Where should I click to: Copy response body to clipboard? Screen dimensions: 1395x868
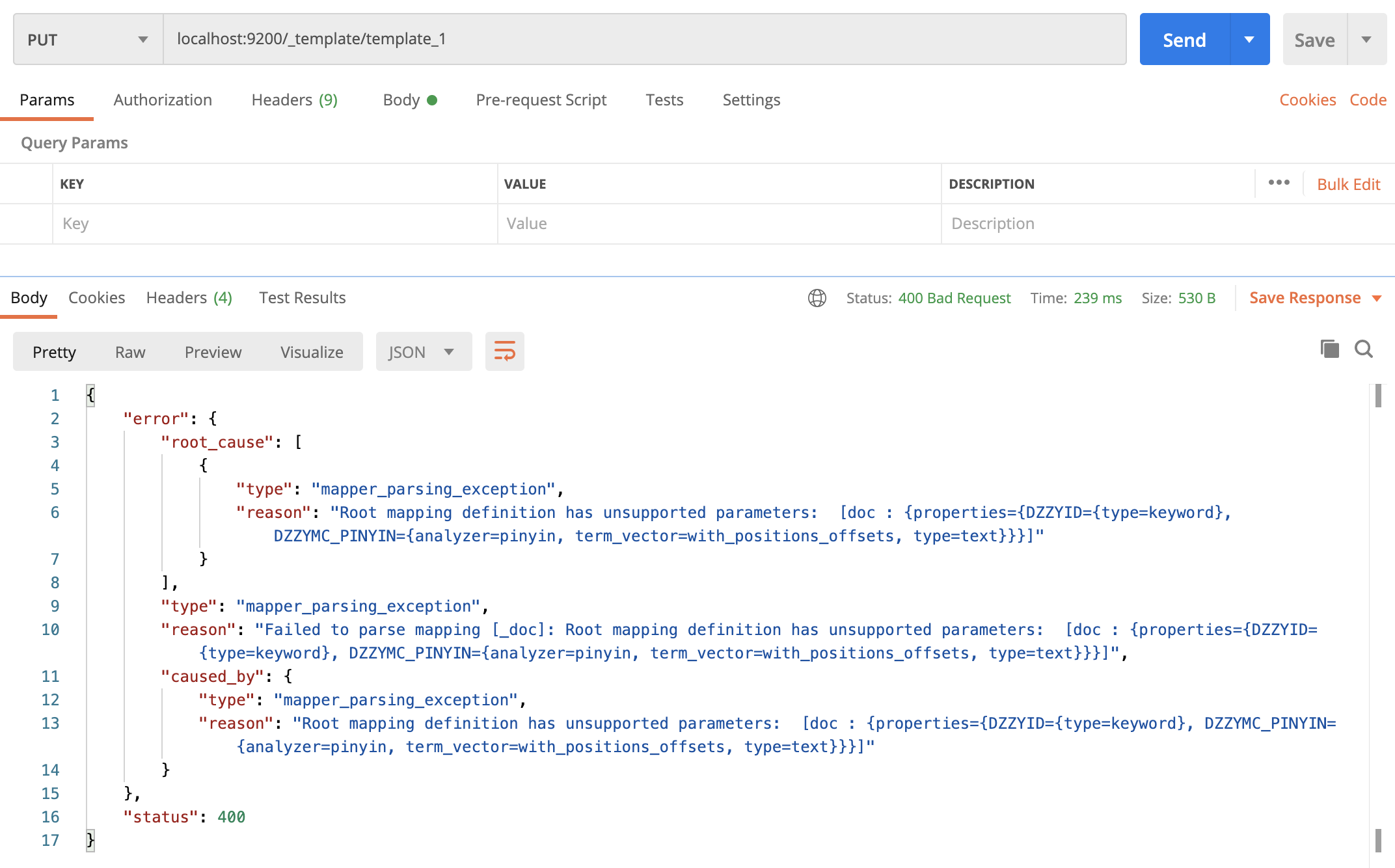coord(1329,349)
